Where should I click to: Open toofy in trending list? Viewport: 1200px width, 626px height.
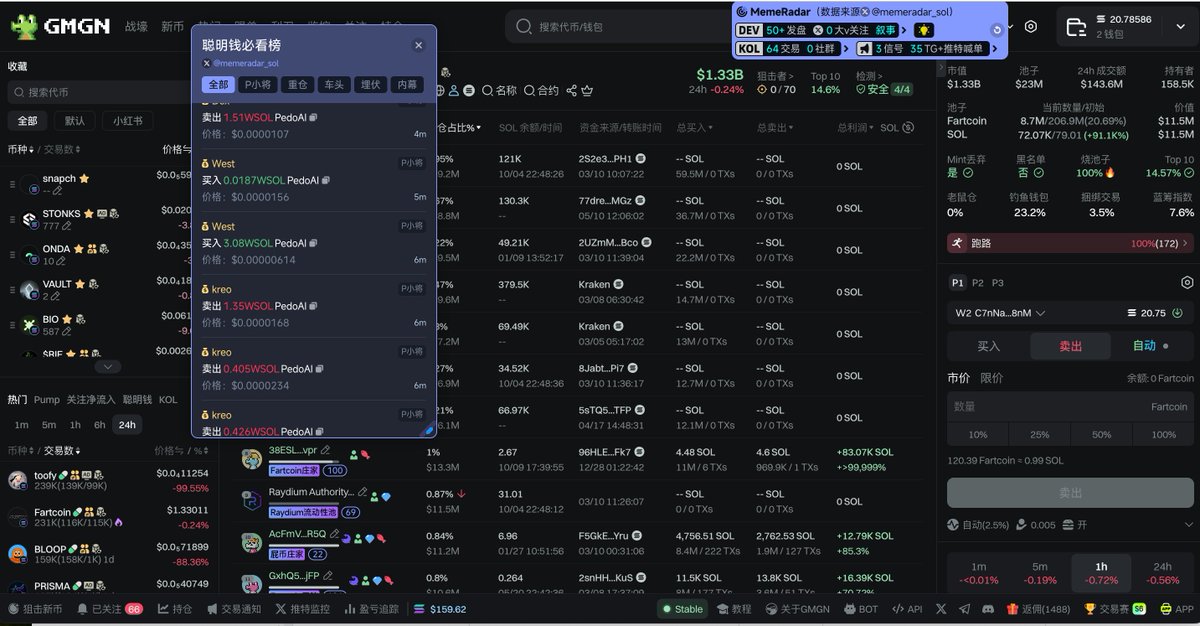tap(108, 481)
